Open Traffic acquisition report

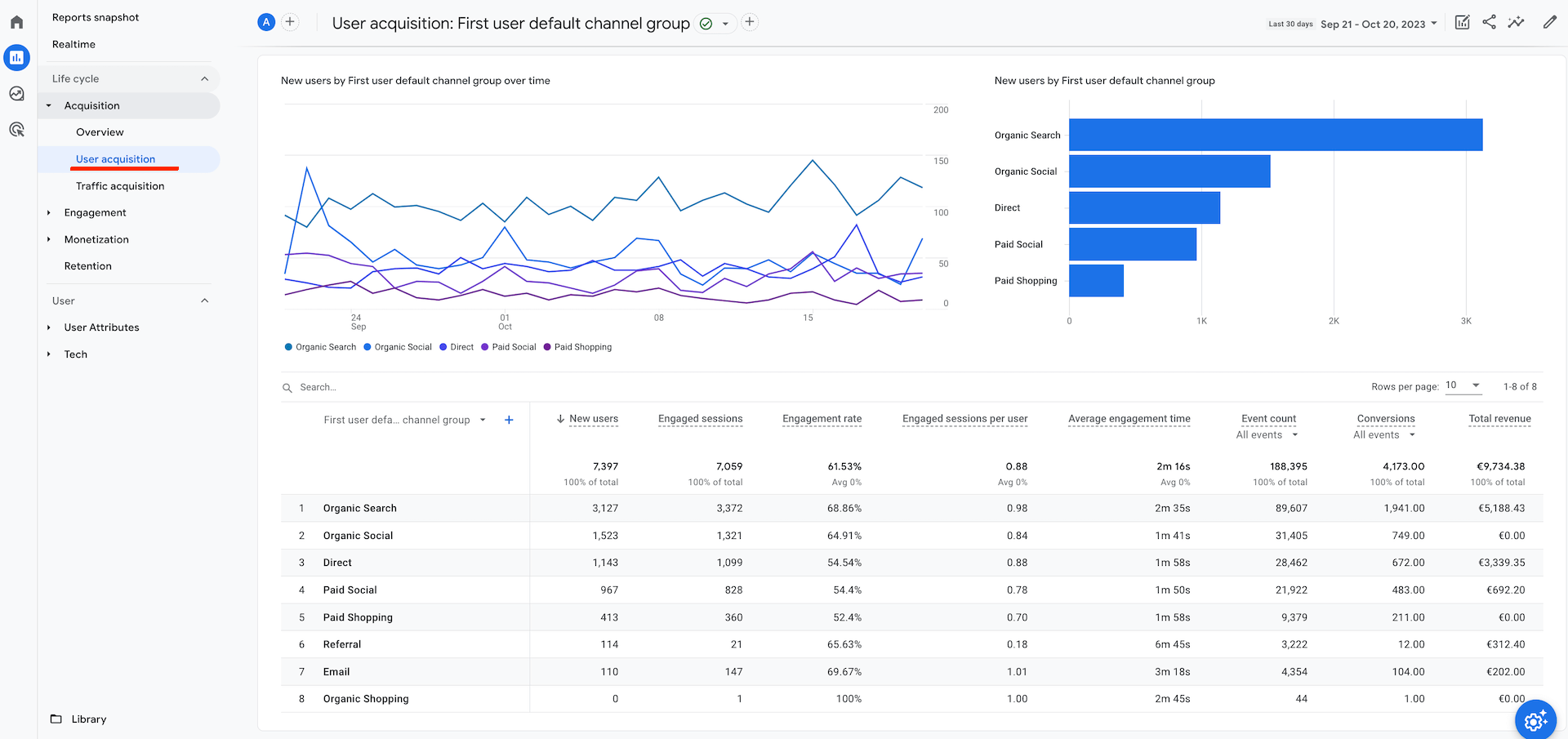coord(120,186)
